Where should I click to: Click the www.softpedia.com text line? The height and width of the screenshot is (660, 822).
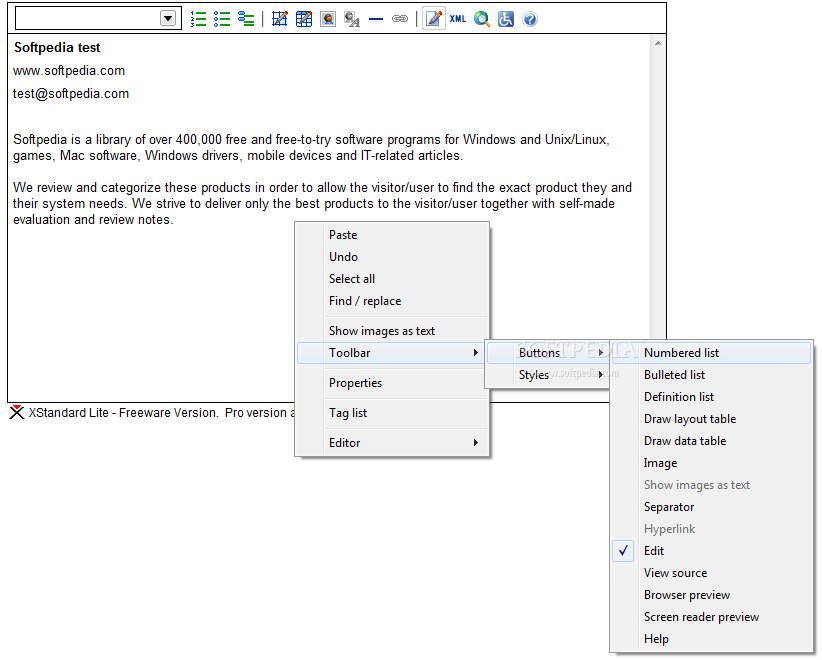(69, 71)
